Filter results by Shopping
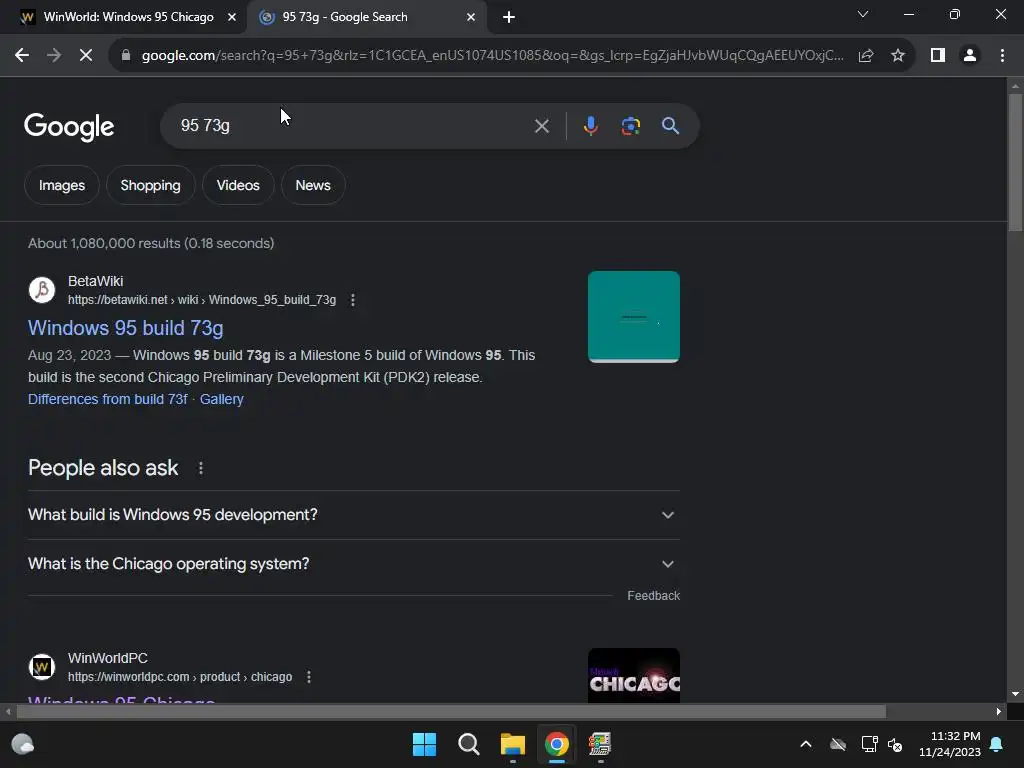The width and height of the screenshot is (1024, 768). coord(150,185)
